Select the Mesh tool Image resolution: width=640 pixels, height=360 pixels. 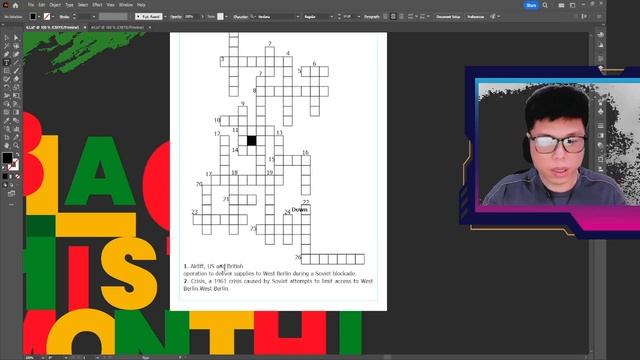[x=7, y=112]
